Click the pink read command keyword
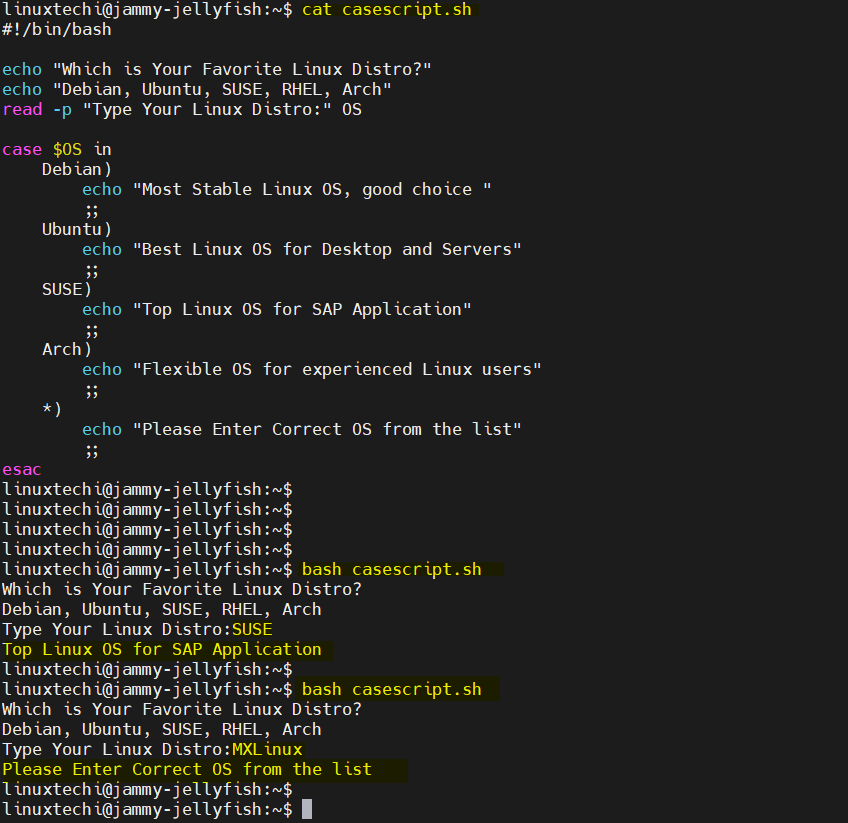This screenshot has height=823, width=848. point(22,109)
